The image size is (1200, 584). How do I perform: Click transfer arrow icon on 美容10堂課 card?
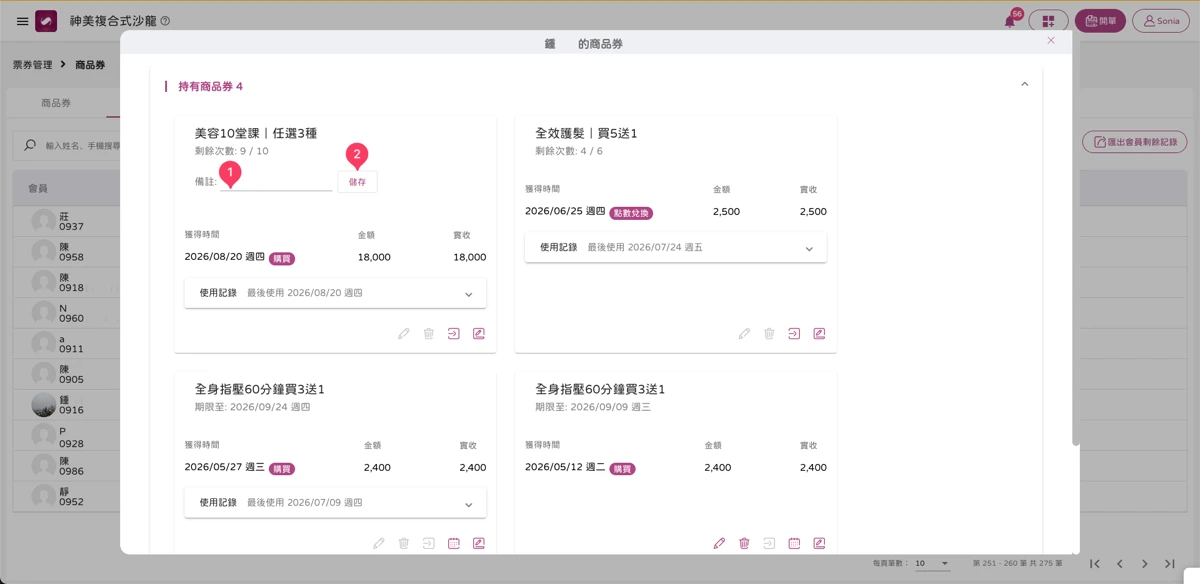(454, 334)
